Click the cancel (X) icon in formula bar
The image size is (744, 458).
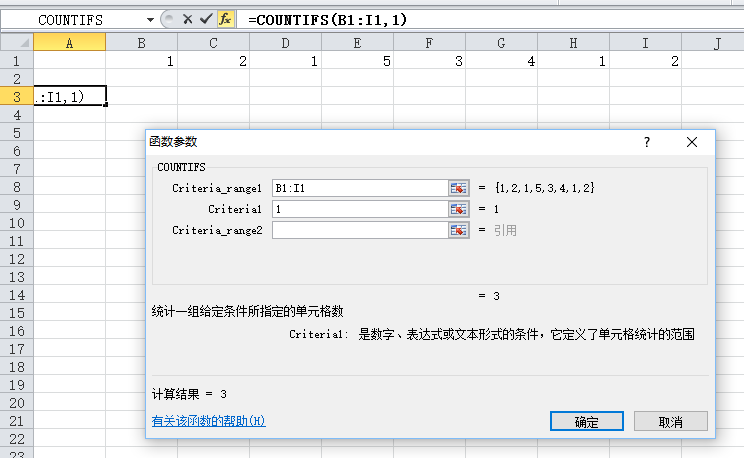(x=187, y=19)
